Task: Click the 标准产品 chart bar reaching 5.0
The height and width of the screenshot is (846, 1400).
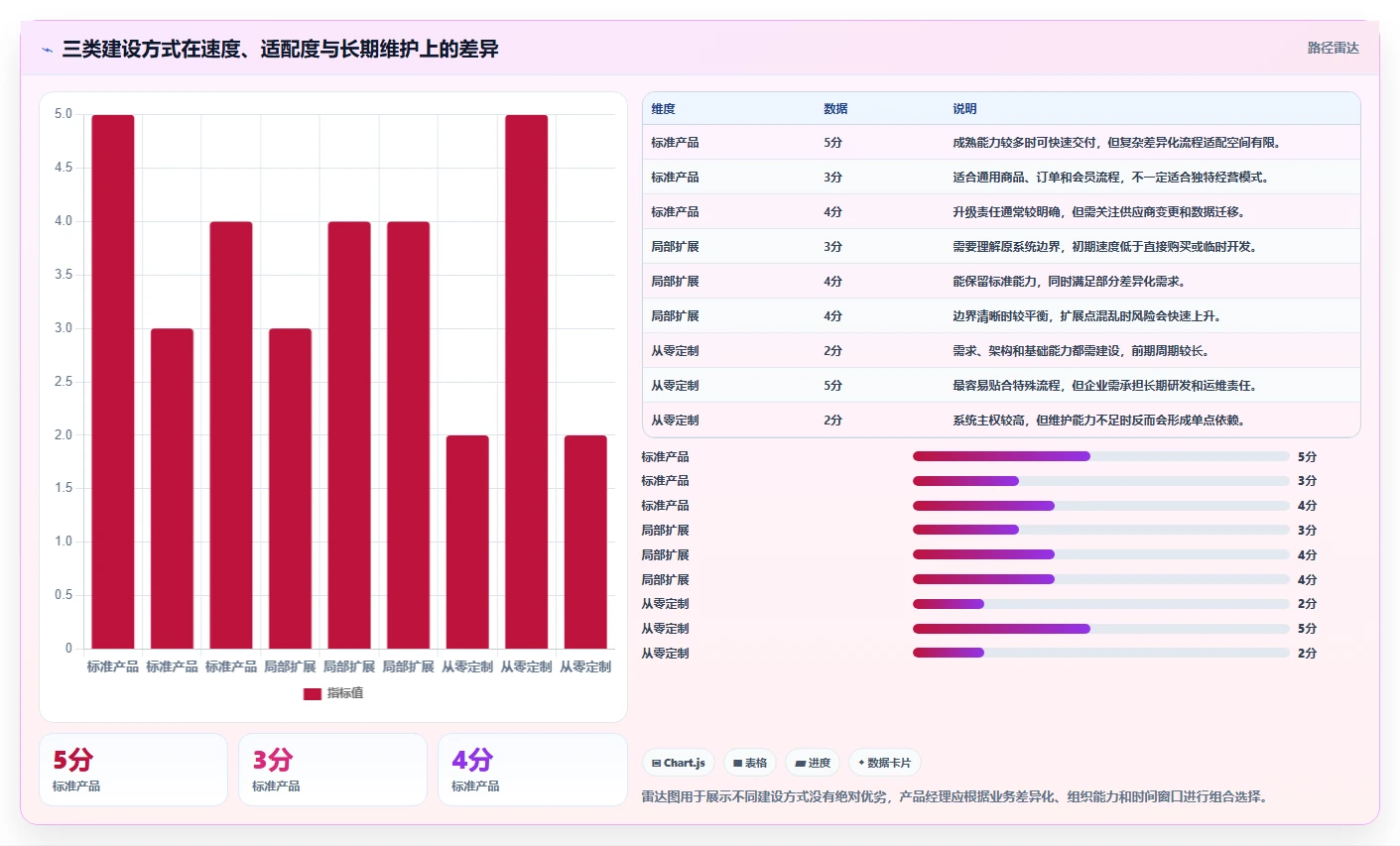Action: tap(113, 382)
